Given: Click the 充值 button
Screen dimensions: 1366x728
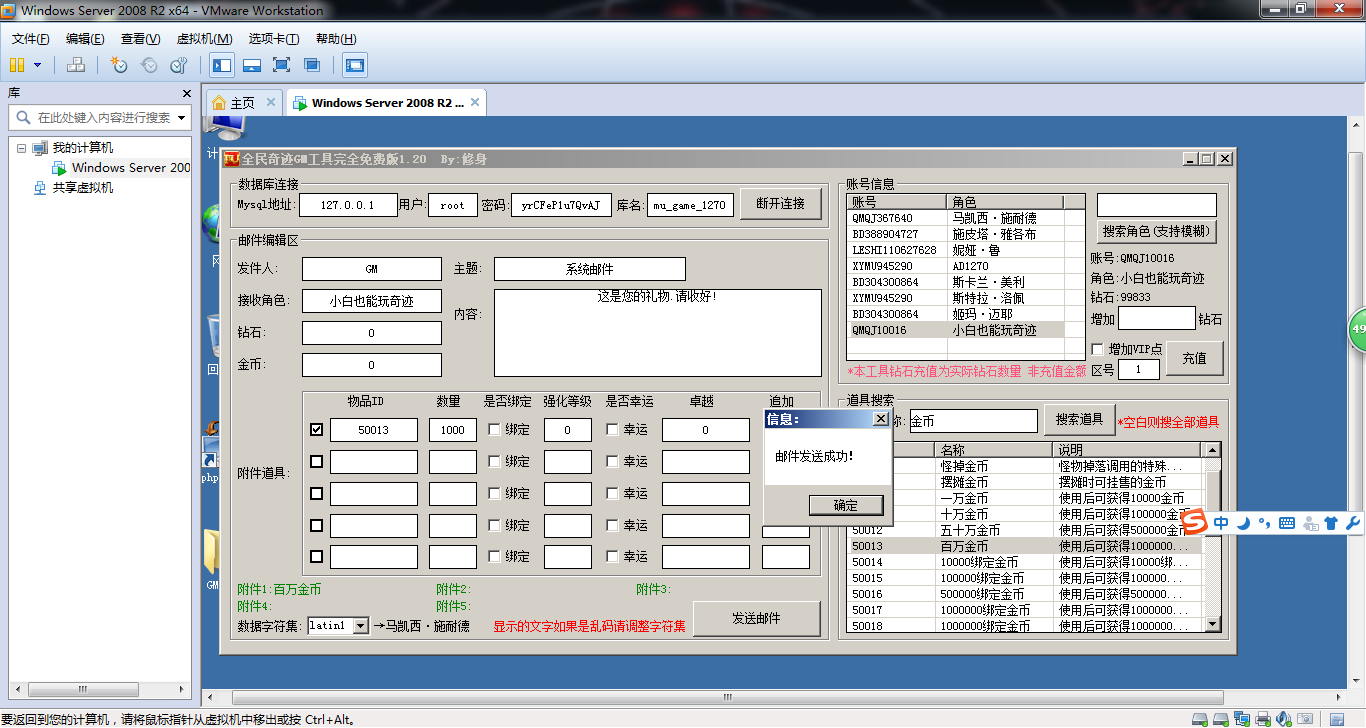Looking at the screenshot, I should coord(1195,358).
